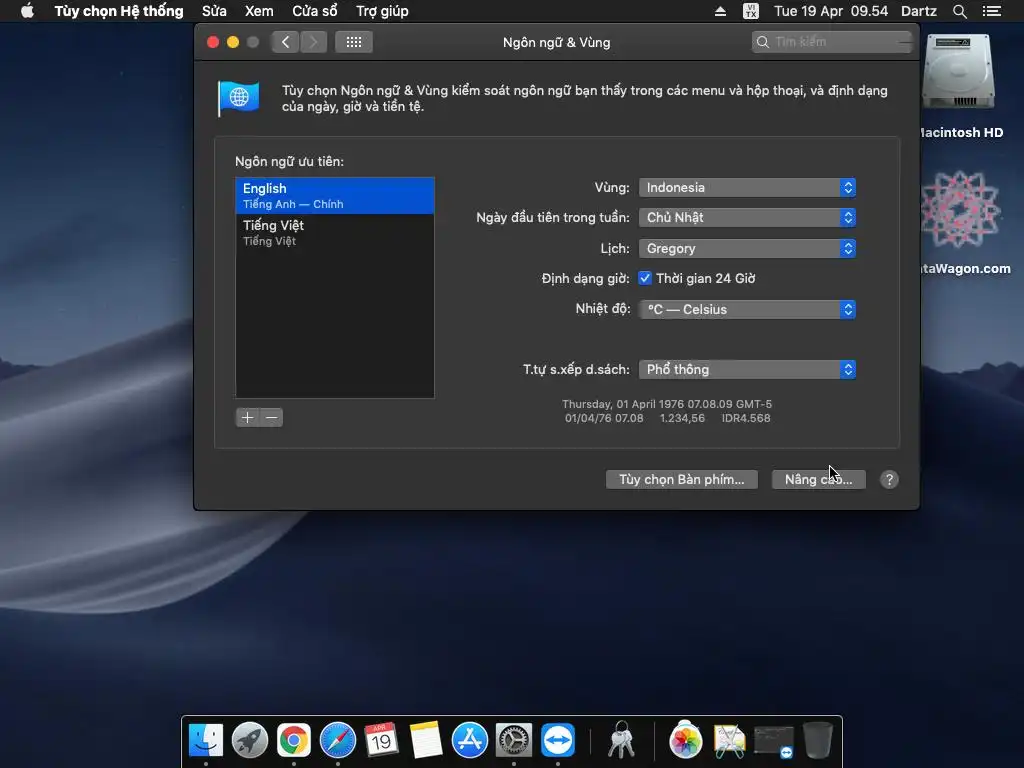Open the dark screen-sharing app in Dock
This screenshot has height=768, width=1024.
coord(774,741)
